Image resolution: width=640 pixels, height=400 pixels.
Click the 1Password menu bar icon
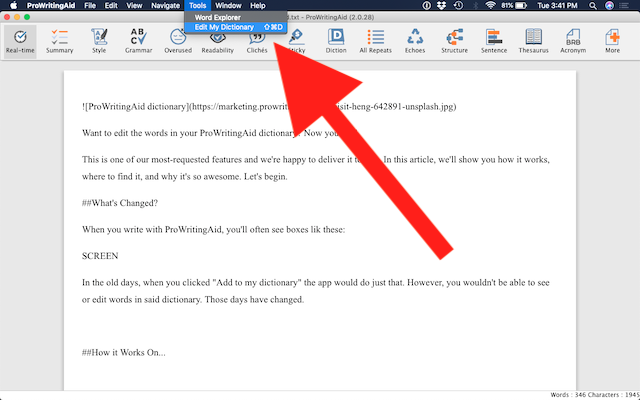click(427, 5)
